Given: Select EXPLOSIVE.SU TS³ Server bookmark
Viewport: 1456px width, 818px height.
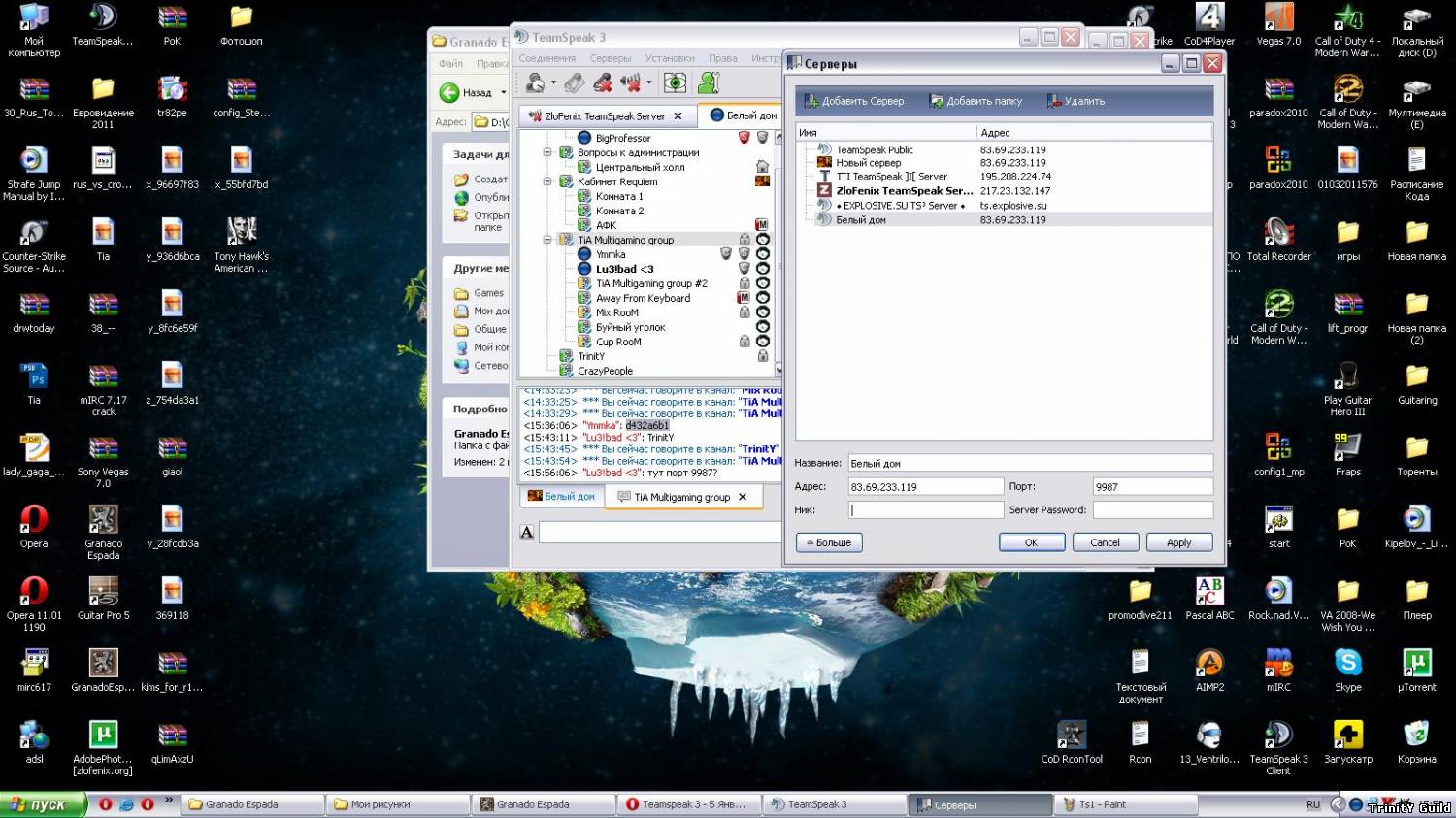Looking at the screenshot, I should point(900,206).
